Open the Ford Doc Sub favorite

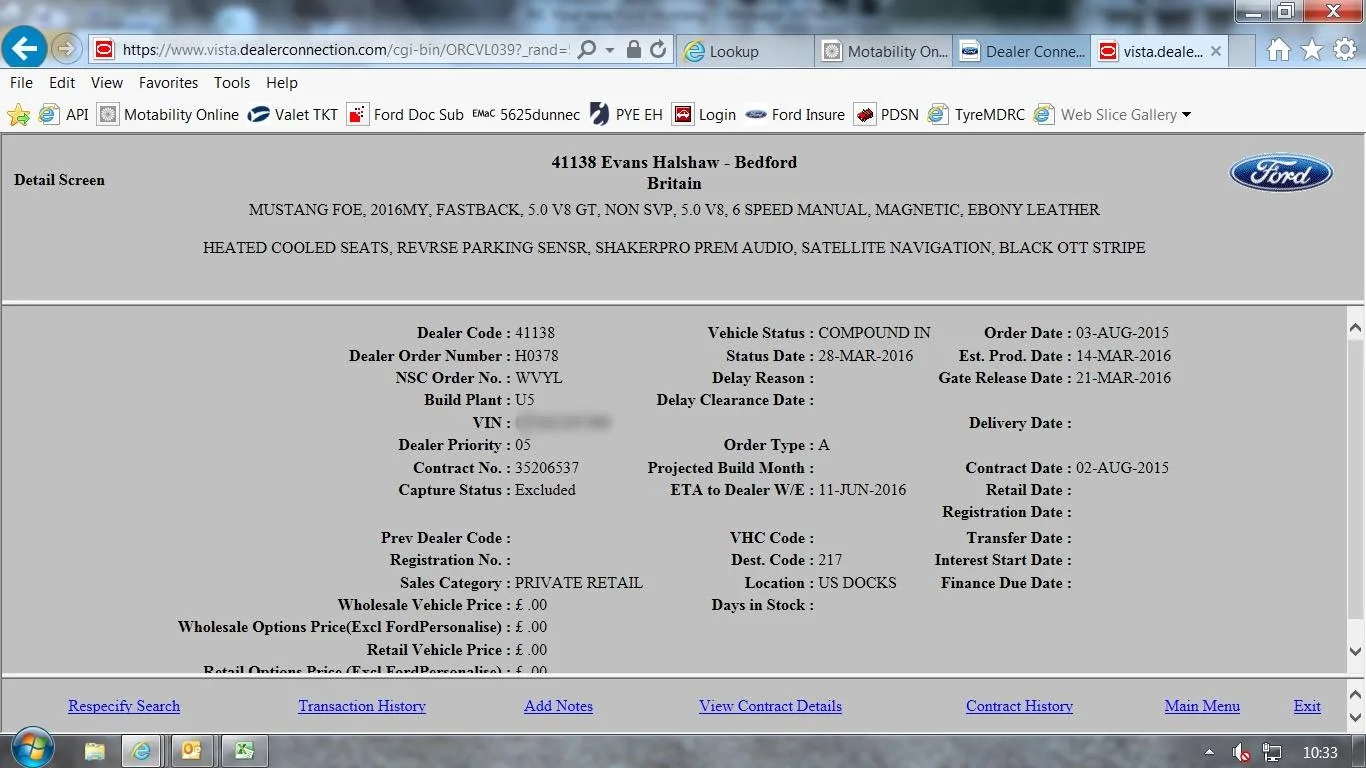pos(406,115)
